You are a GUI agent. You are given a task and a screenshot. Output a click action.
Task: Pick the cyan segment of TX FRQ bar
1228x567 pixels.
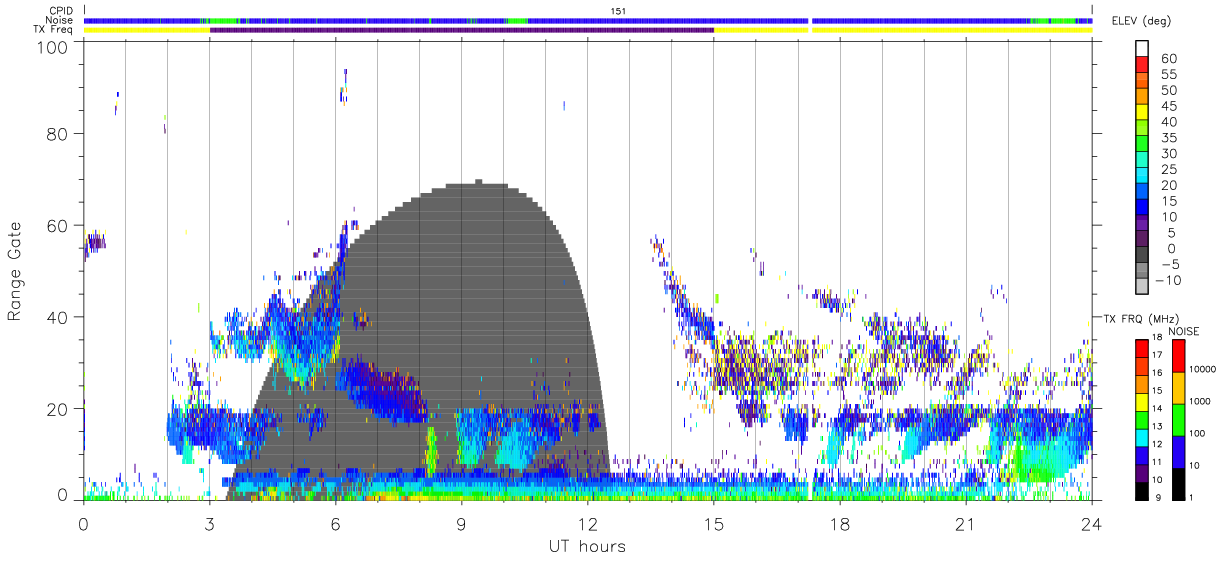point(1143,438)
